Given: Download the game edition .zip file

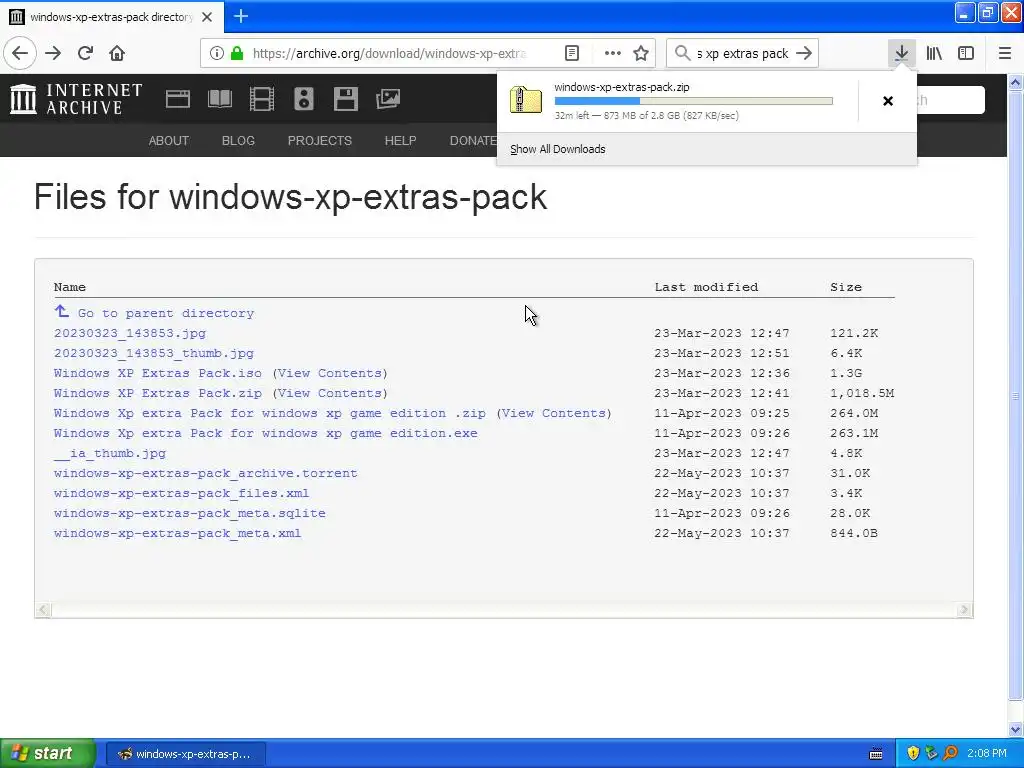Looking at the screenshot, I should 270,413.
